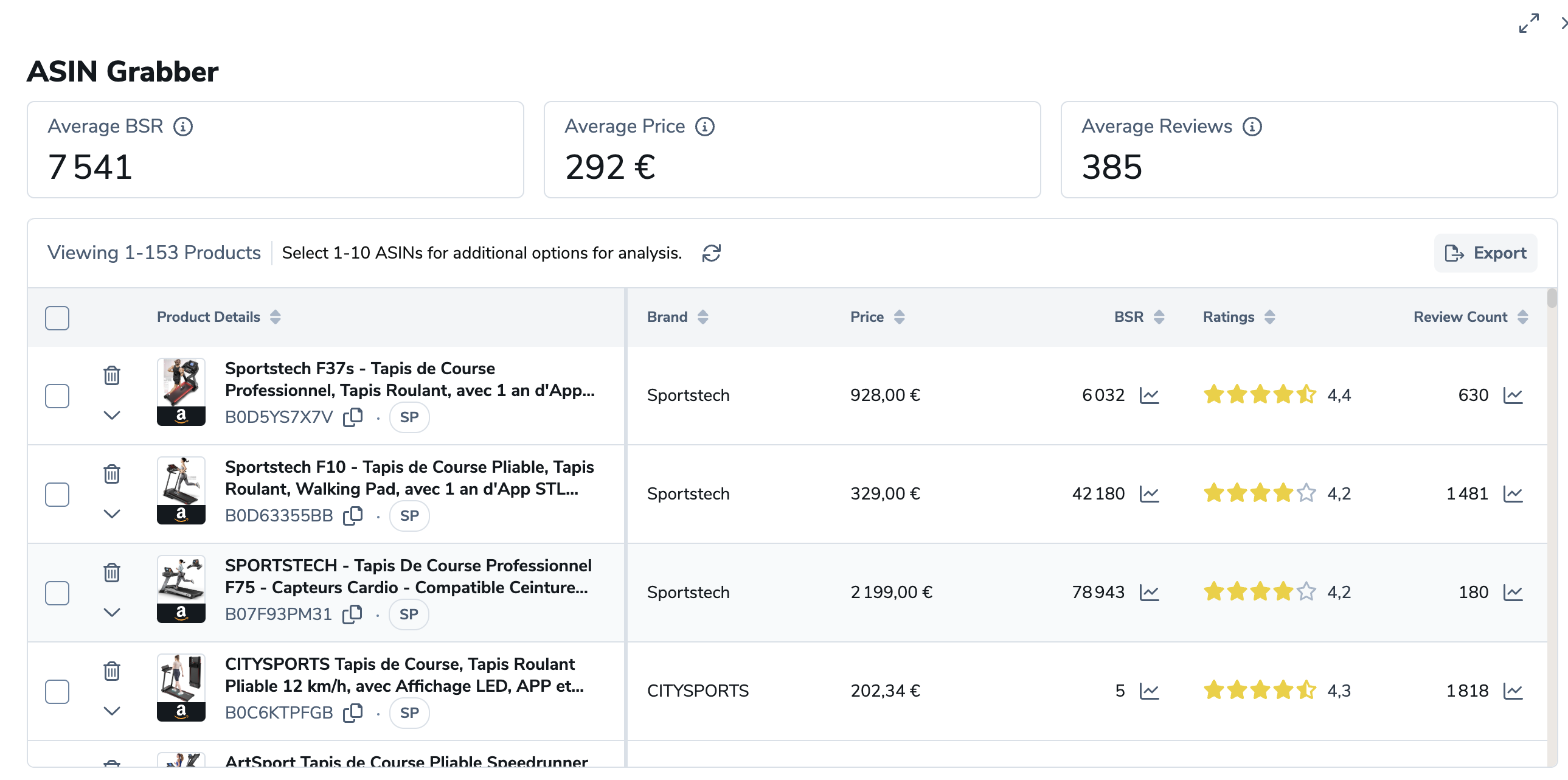Copy ASIN B0C6KTPFGB
The image size is (1568, 780).
[x=353, y=713]
